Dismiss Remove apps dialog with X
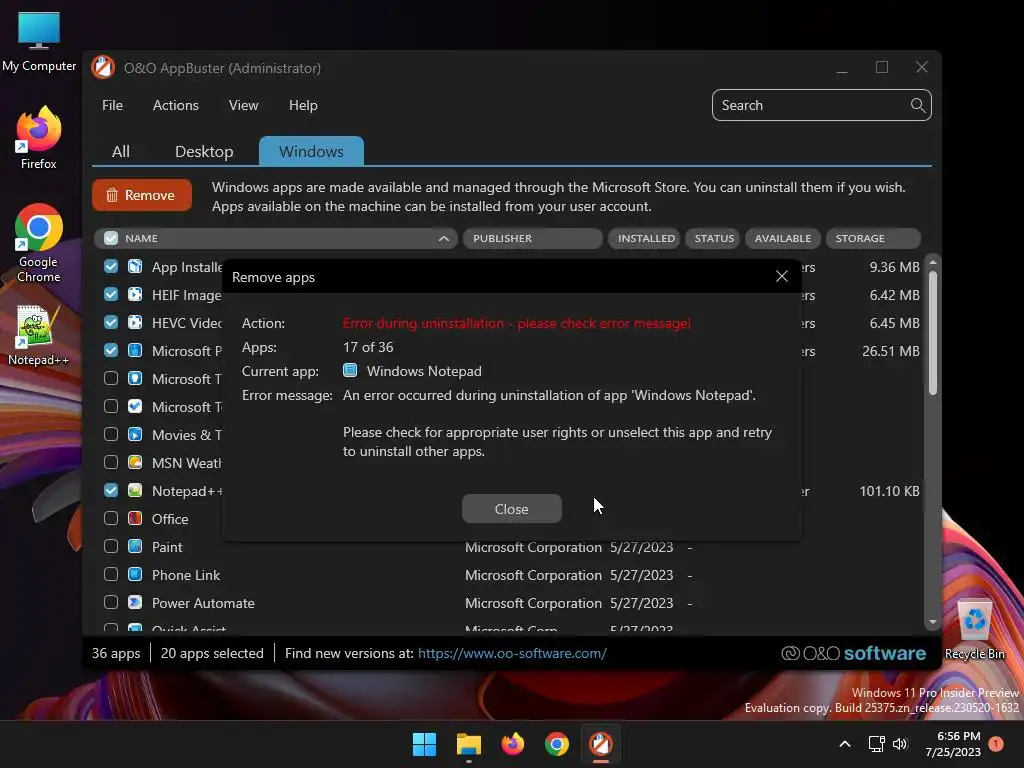 782,276
